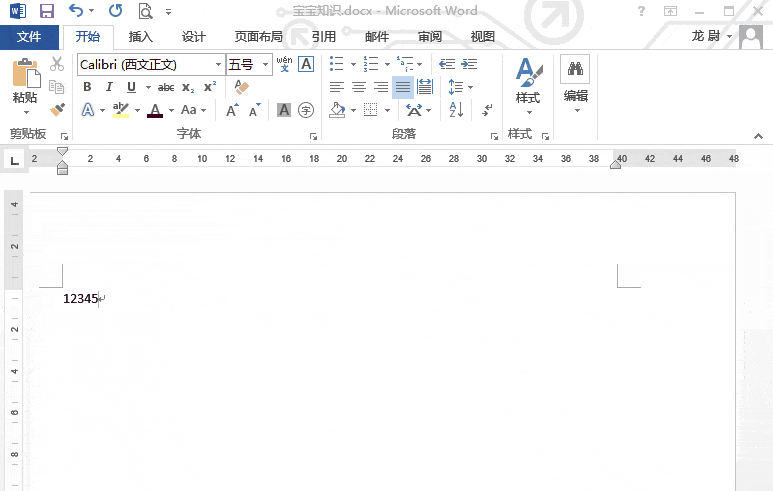
Task: Click the paragraph shading paint bucket
Action: (x=337, y=110)
